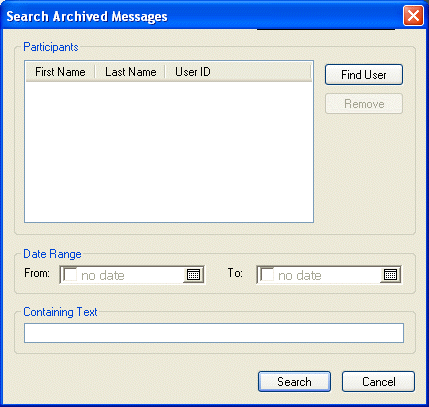The height and width of the screenshot is (407, 429).
Task: Sort participants by User ID column
Action: [238, 72]
